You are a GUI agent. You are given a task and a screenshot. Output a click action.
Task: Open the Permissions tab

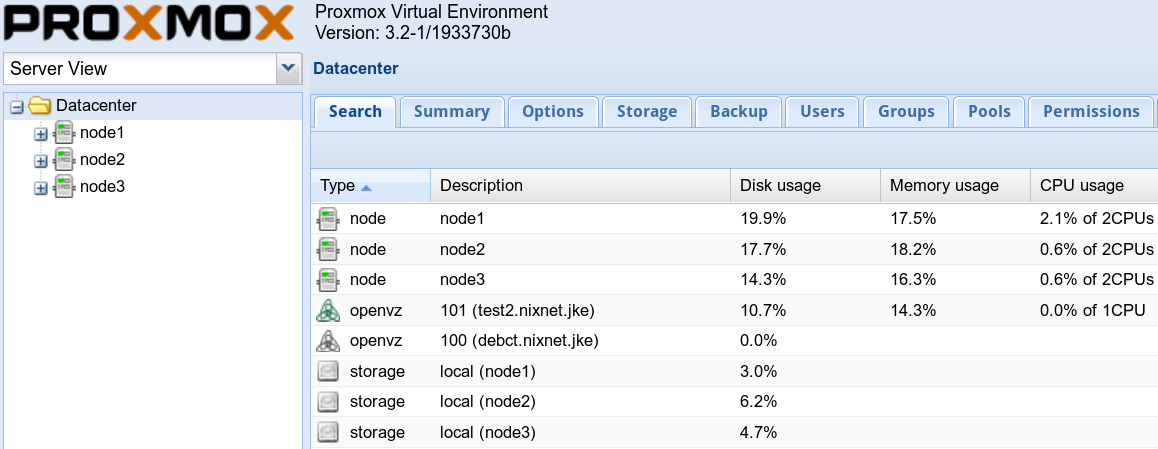point(1092,112)
